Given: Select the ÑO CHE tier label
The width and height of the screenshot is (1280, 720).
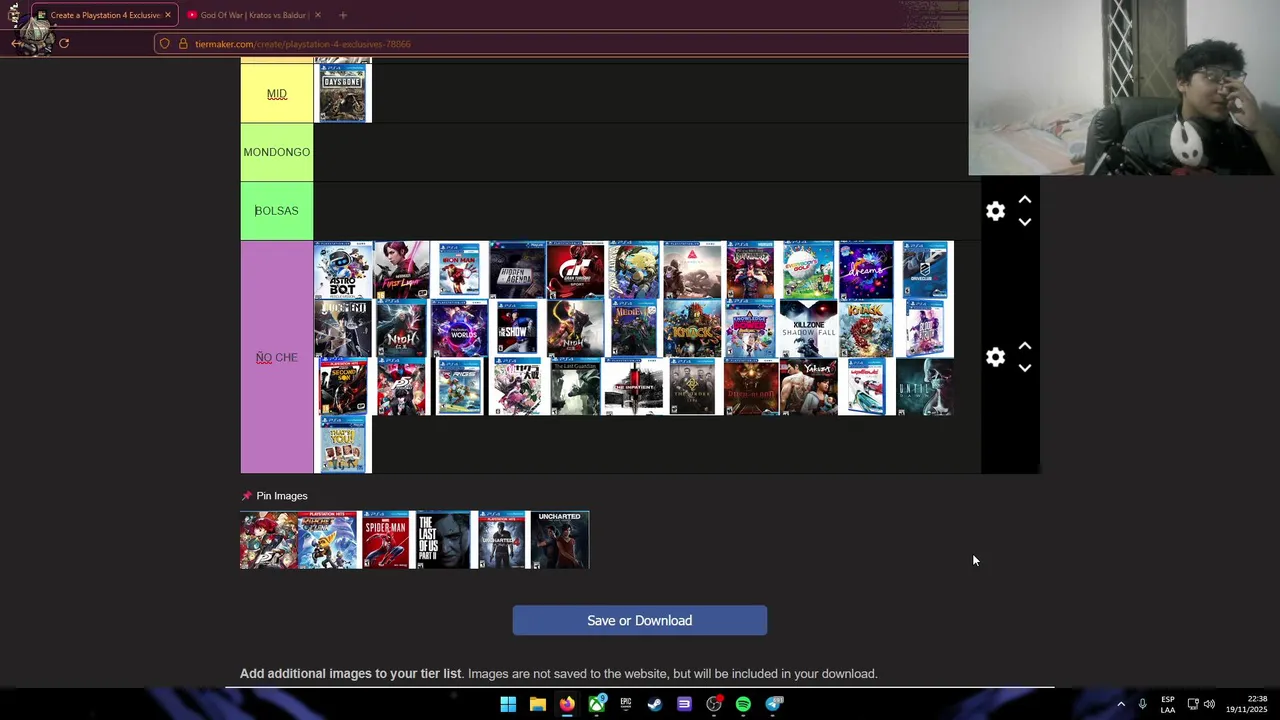Looking at the screenshot, I should coord(277,357).
